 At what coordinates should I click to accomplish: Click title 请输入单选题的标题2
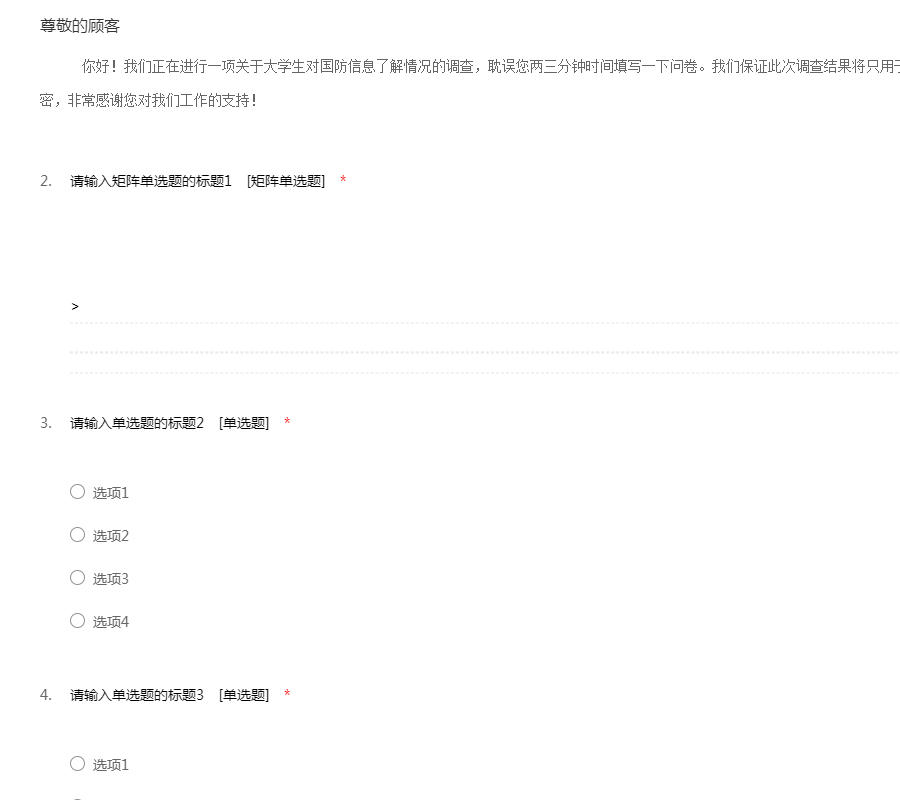point(136,423)
